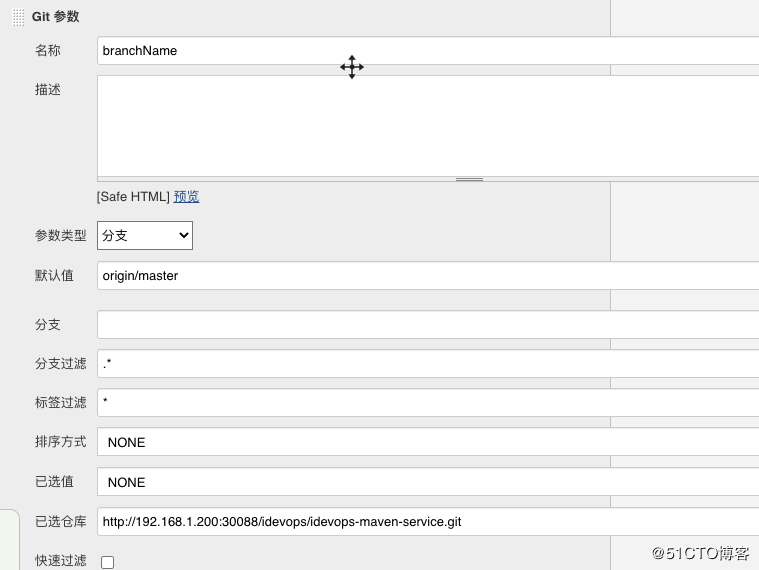This screenshot has width=759, height=570.
Task: Click the empty 分支 input field
Action: point(428,325)
